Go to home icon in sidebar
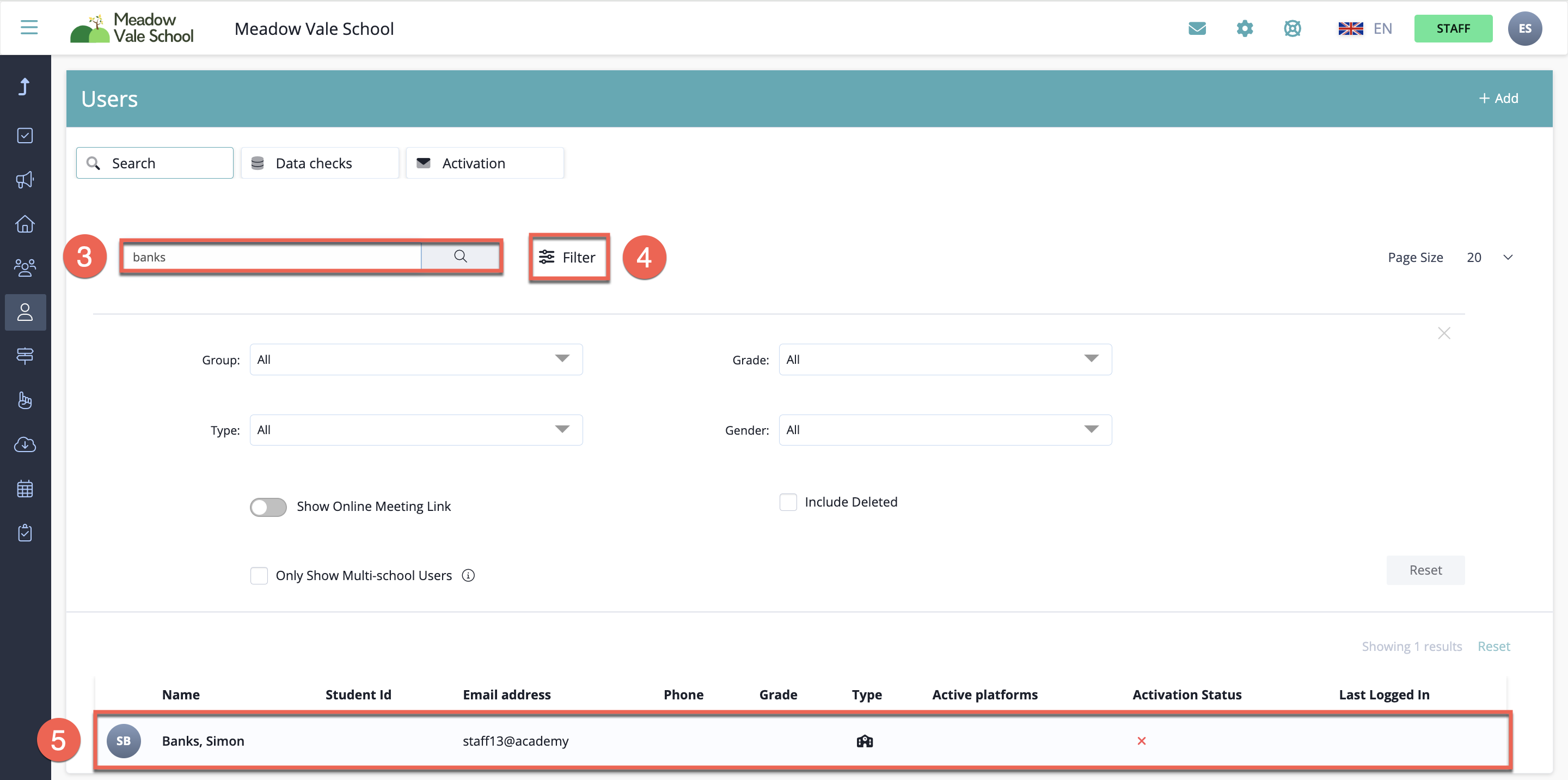This screenshot has width=1568, height=780. 25,224
